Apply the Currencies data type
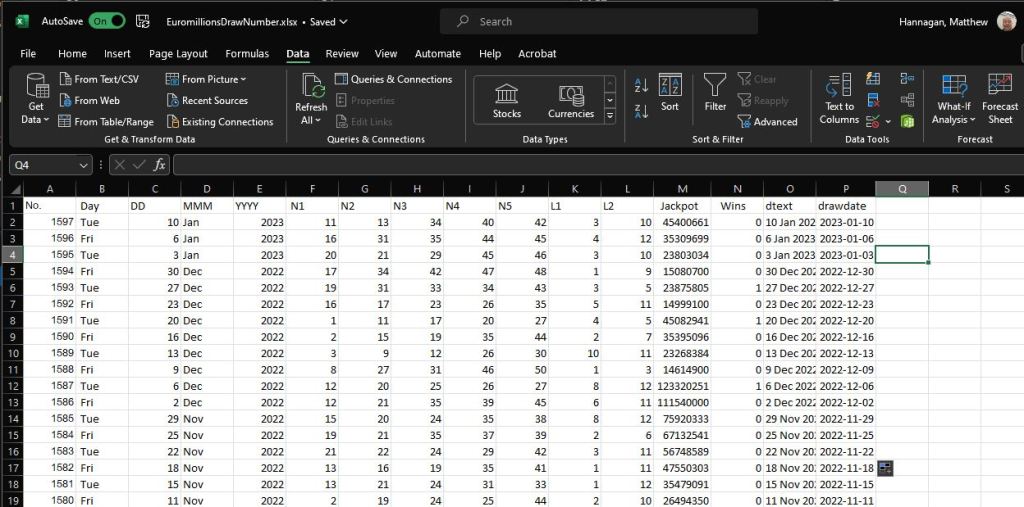 (571, 101)
